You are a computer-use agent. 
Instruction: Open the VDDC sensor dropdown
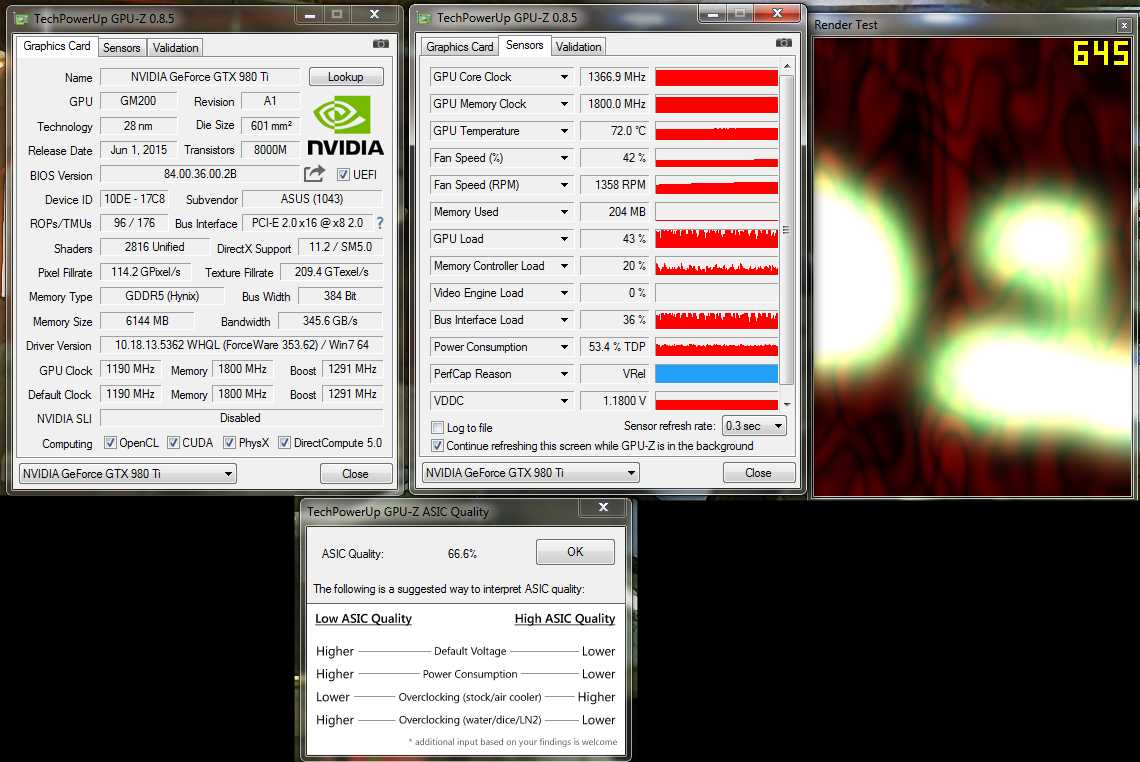(x=564, y=401)
